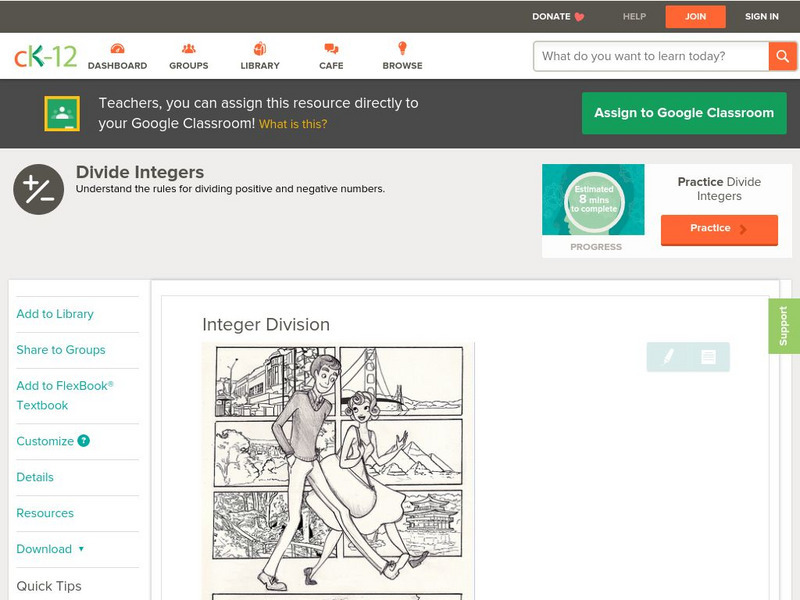Viewport: 800px width, 600px height.
Task: Click the Google Classroom icon
Action: coord(62,113)
